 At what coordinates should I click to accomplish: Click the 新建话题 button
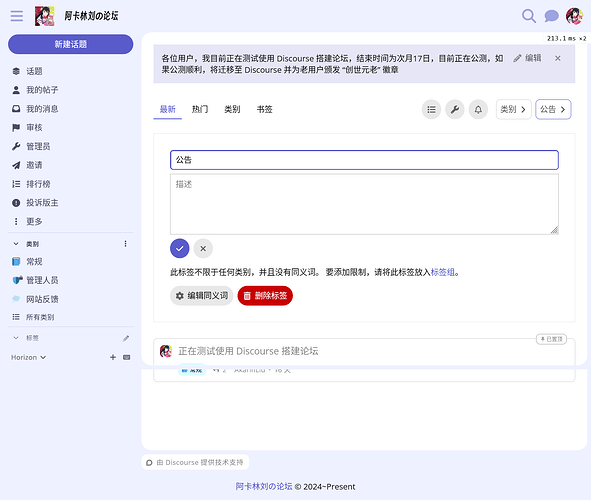point(70,44)
